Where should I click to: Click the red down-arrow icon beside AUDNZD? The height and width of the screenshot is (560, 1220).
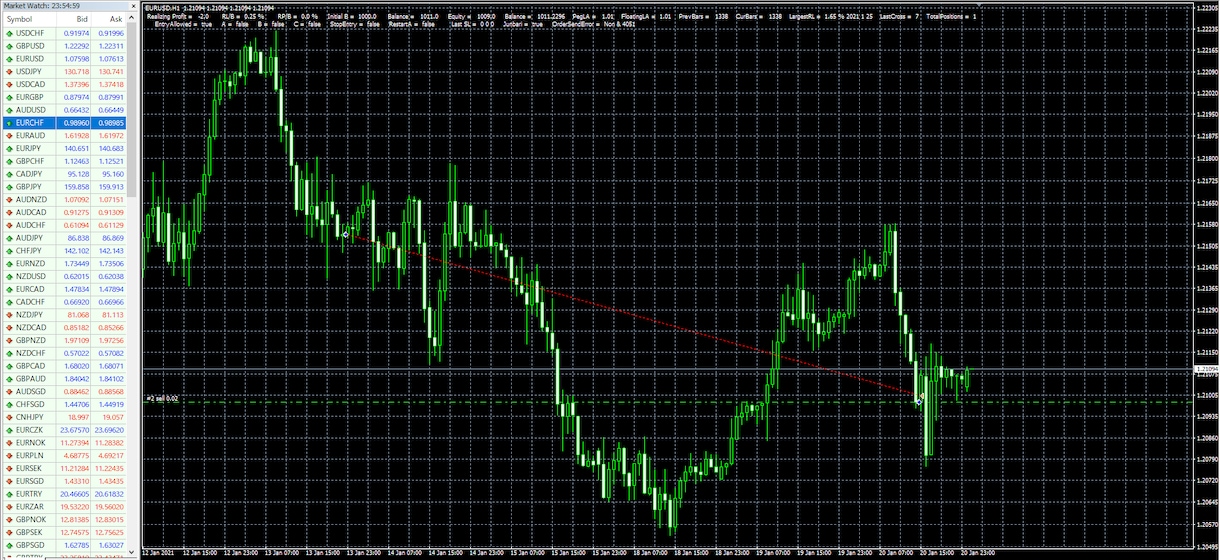coord(9,200)
